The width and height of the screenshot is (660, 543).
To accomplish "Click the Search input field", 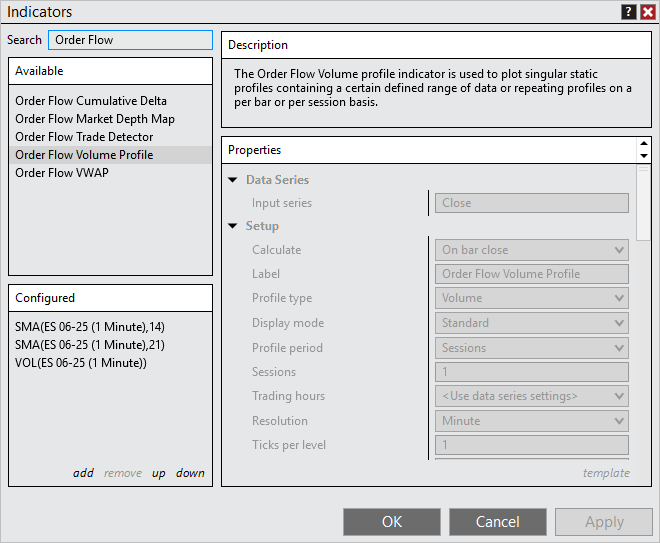I will tap(130, 40).
